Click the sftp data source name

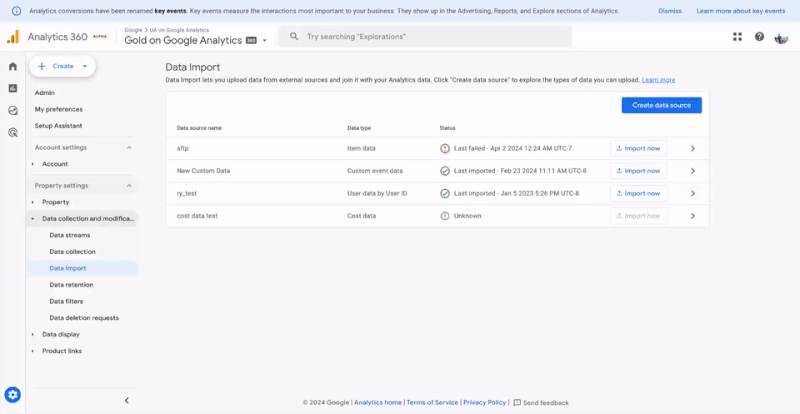[183, 149]
